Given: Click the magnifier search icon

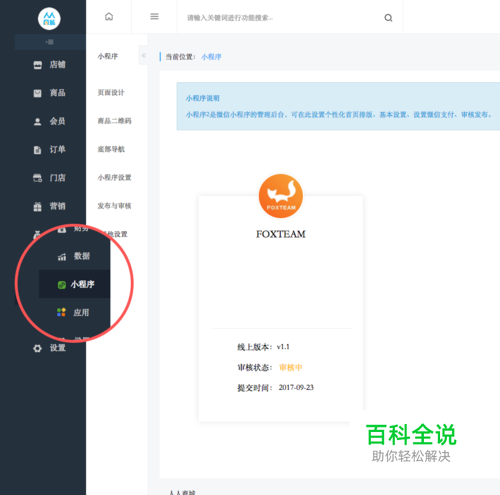Looking at the screenshot, I should (x=388, y=18).
